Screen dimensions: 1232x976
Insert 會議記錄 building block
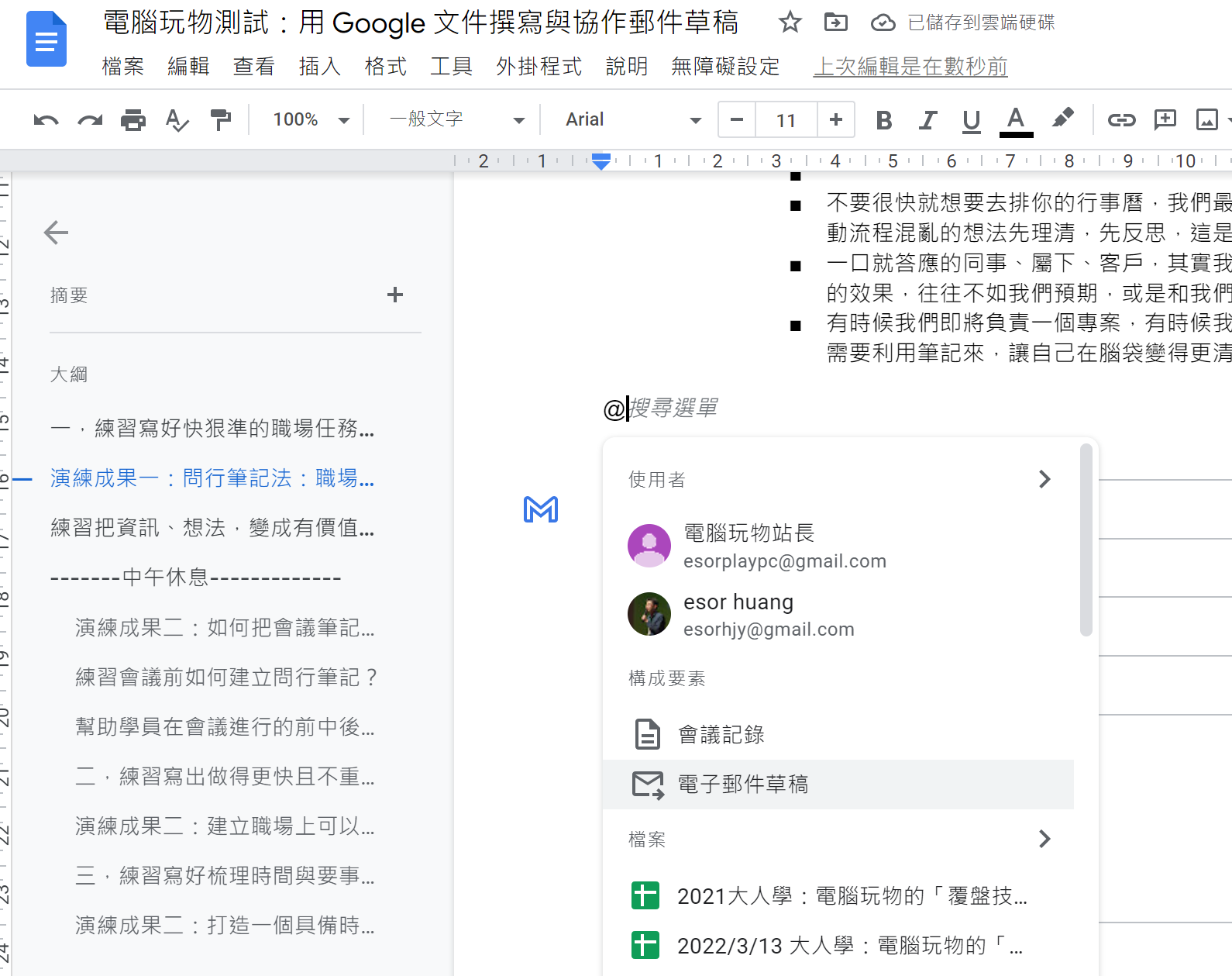839,734
